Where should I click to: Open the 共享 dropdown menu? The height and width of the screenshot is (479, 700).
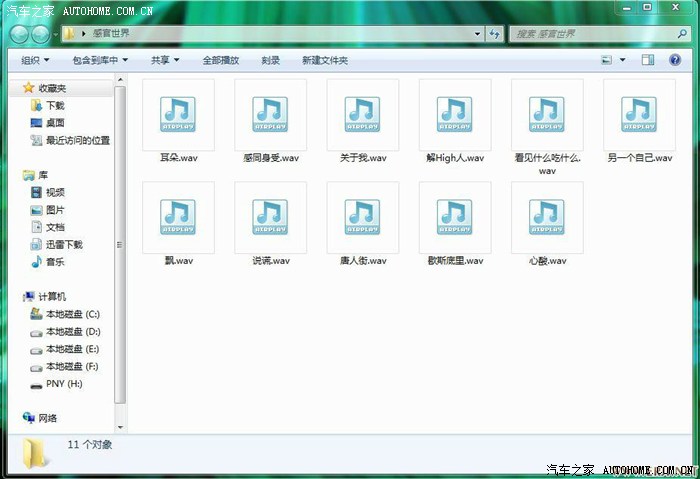pos(165,60)
